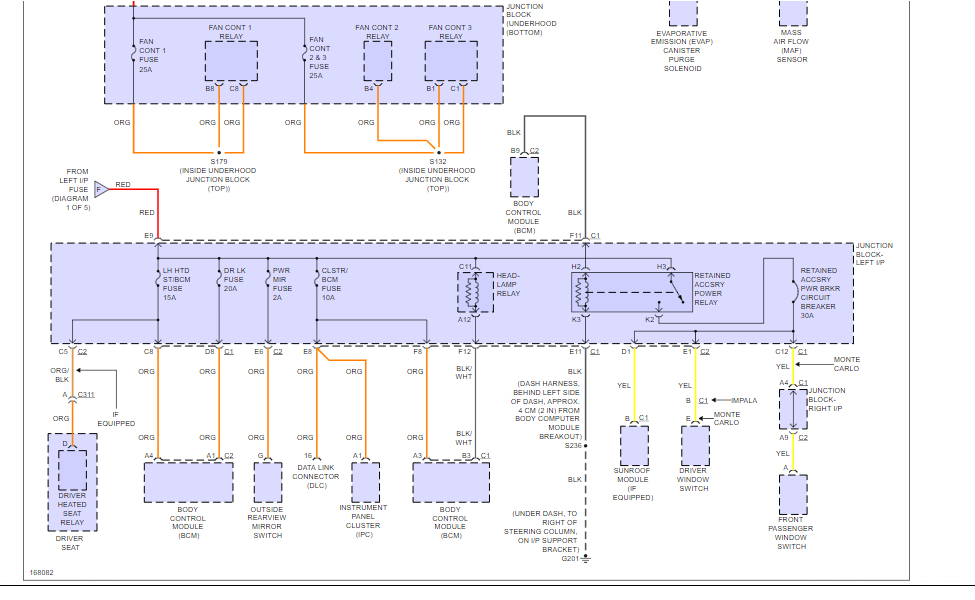975x600 pixels.
Task: Click the Mass Air Flow (MAF) Sensor box
Action: click(x=793, y=12)
